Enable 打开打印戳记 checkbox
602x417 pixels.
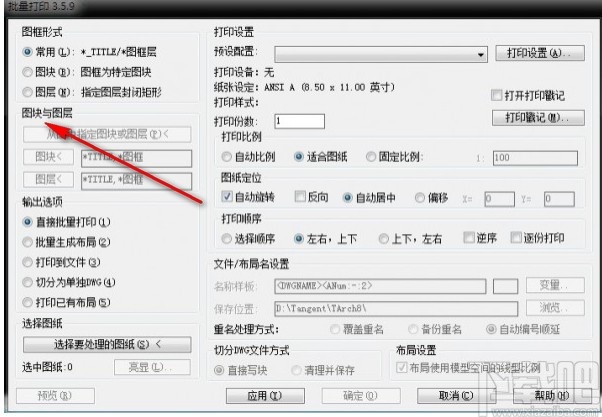pyautogui.click(x=496, y=95)
